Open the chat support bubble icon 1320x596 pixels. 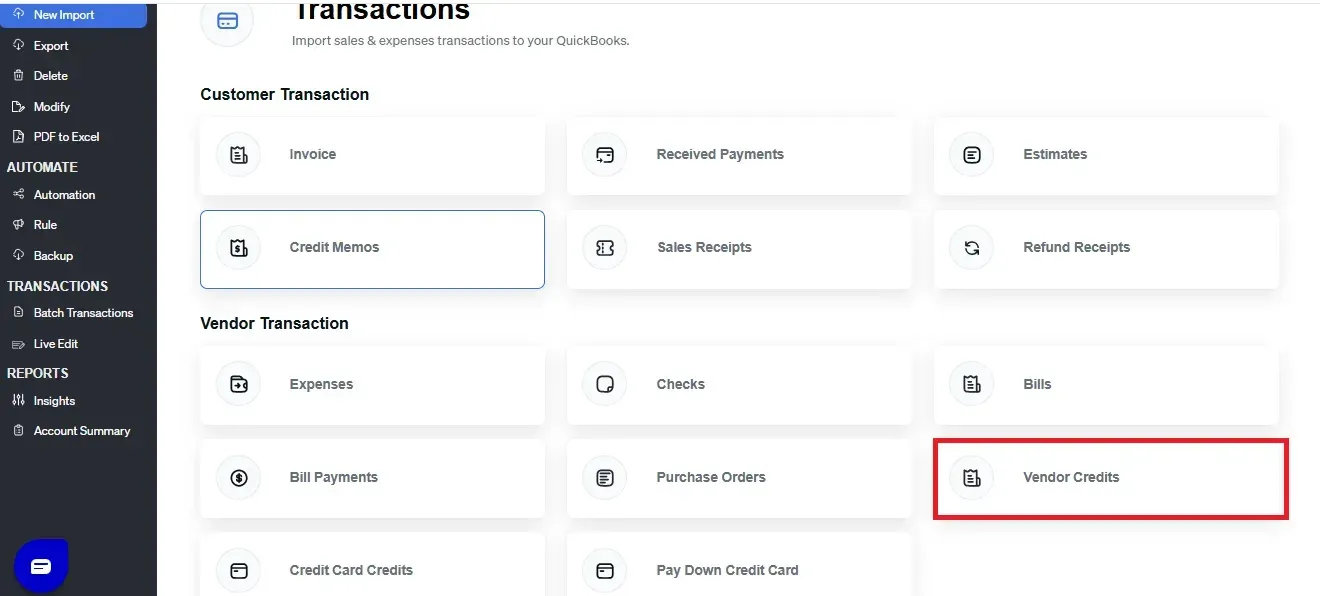point(40,566)
